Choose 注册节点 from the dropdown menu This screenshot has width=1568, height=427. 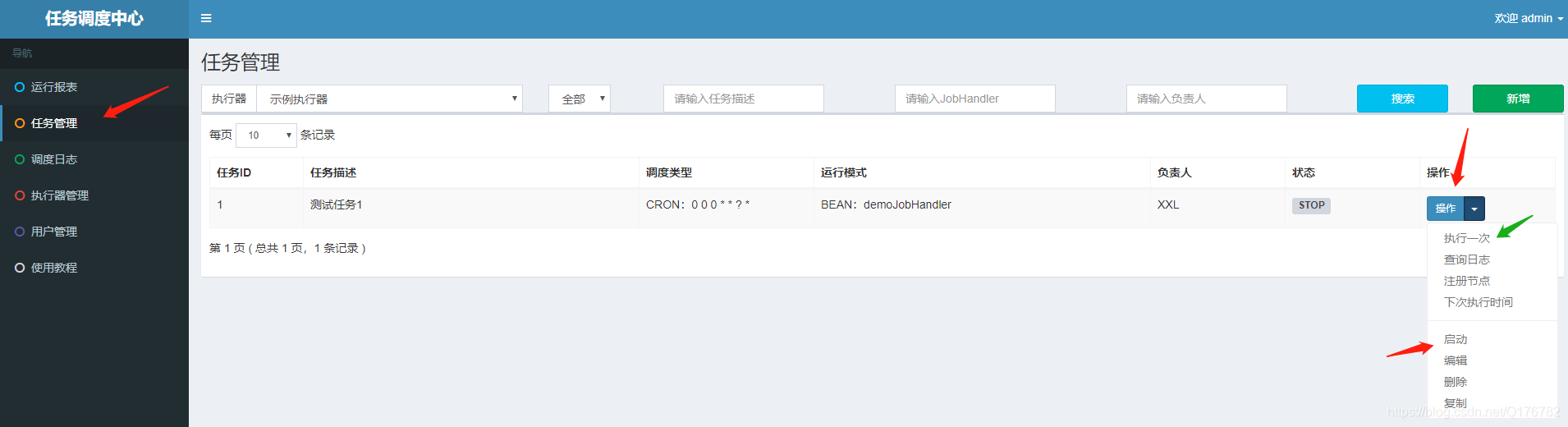click(x=1467, y=281)
